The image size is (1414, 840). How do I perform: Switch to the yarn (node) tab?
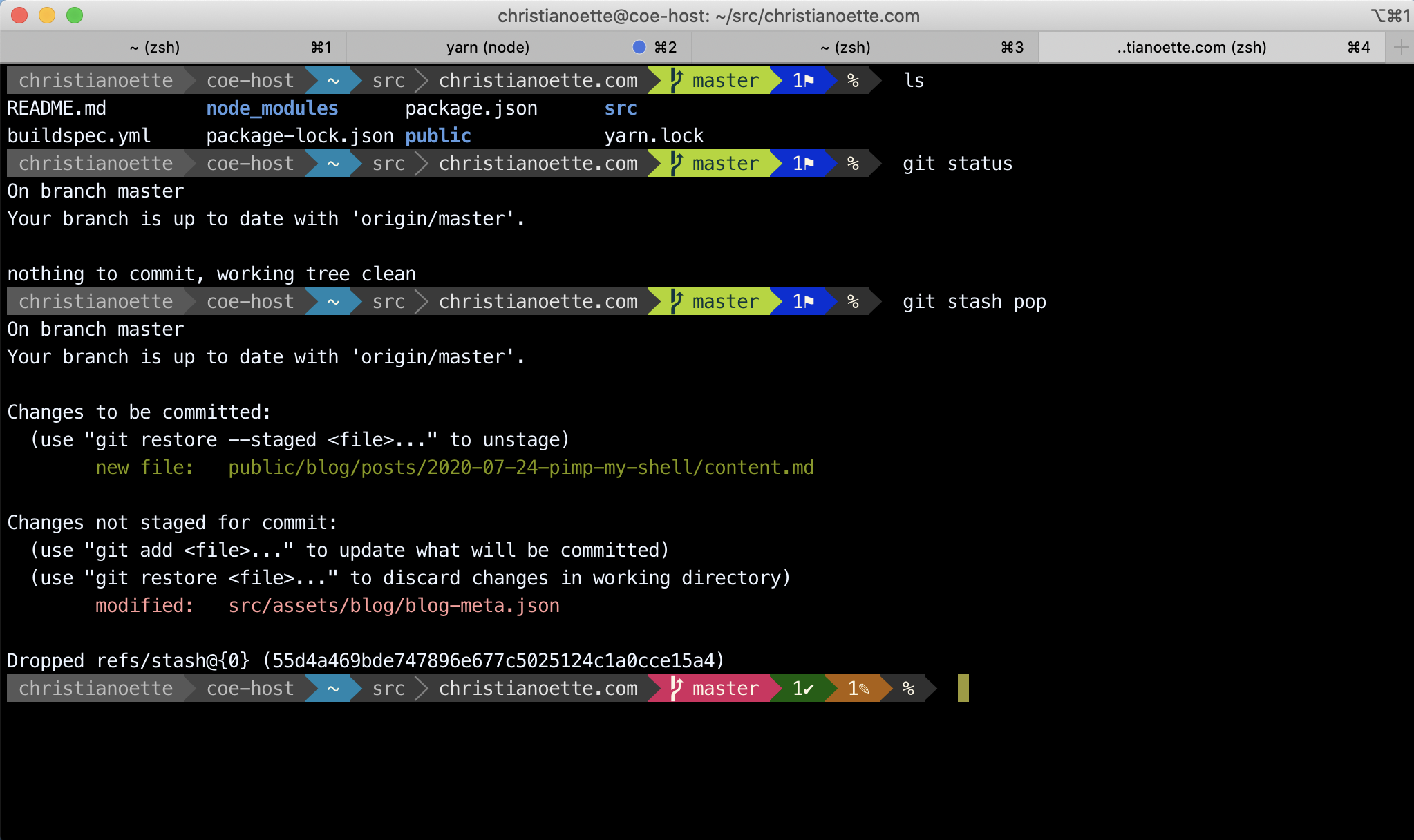(x=488, y=47)
